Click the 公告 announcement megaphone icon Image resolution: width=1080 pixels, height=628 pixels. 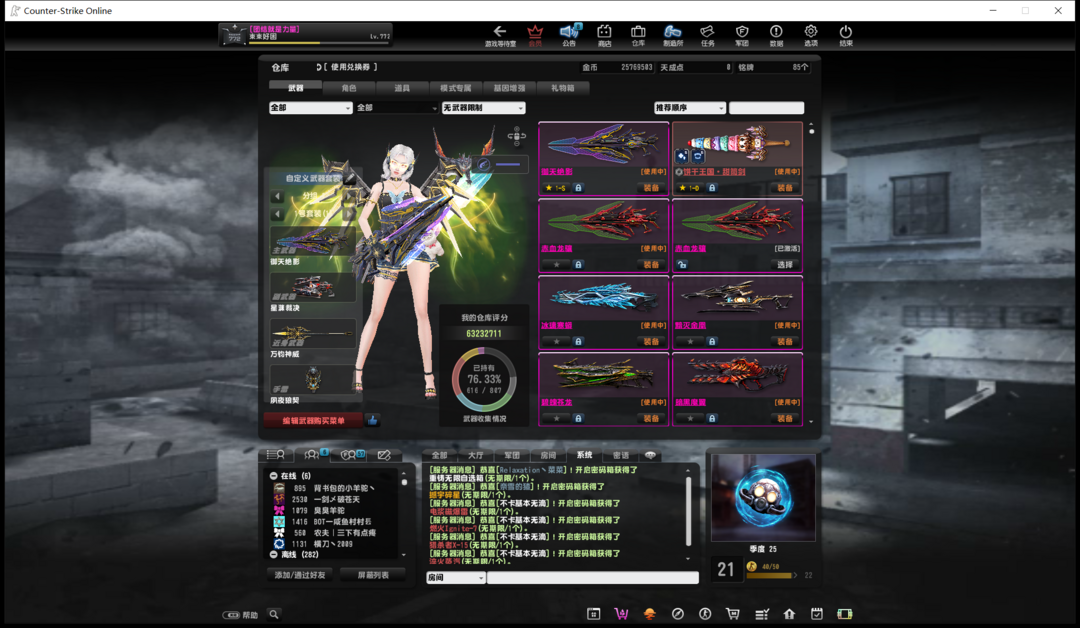569,35
